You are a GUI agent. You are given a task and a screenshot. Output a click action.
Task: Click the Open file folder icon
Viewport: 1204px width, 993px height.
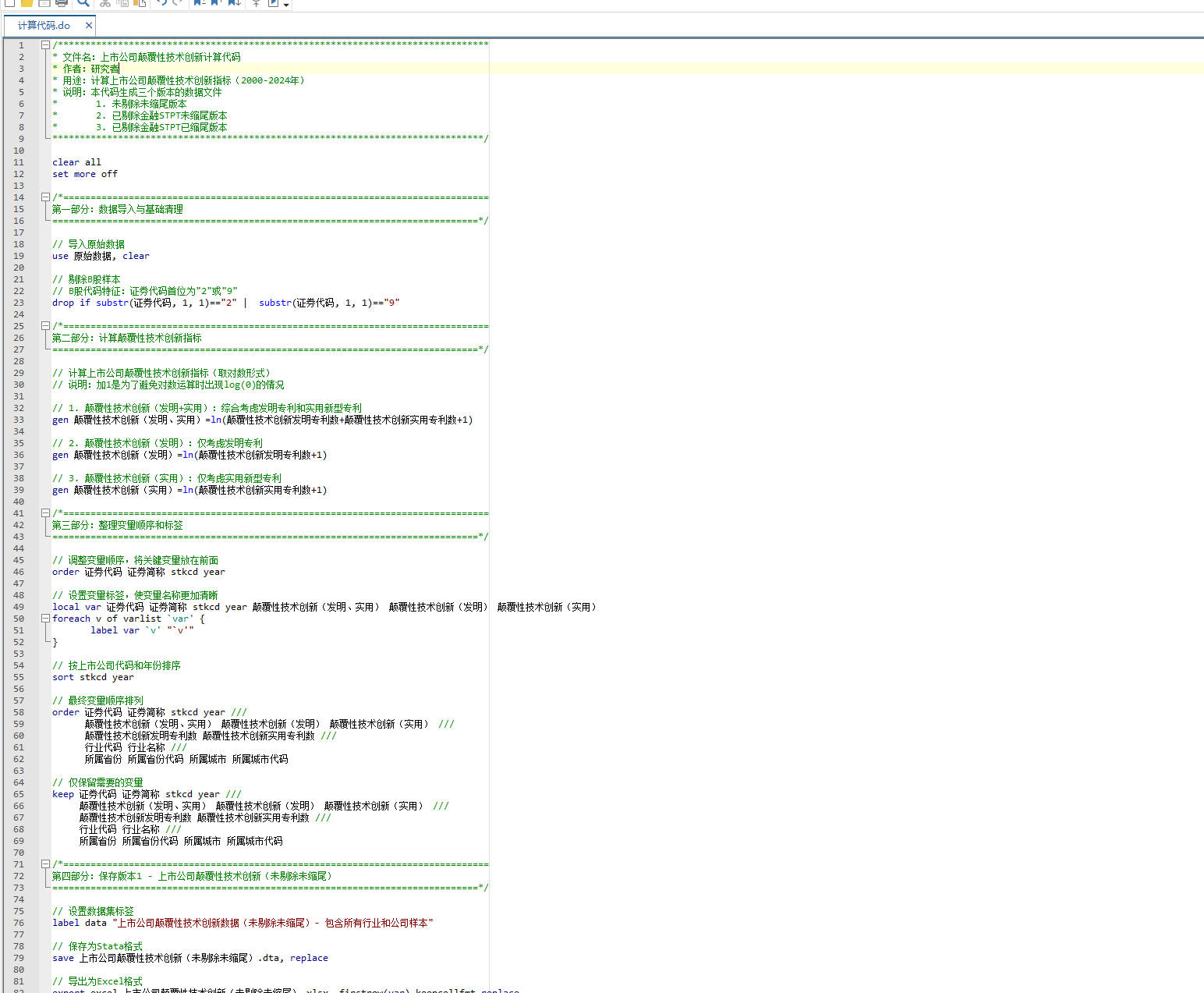[27, 3]
